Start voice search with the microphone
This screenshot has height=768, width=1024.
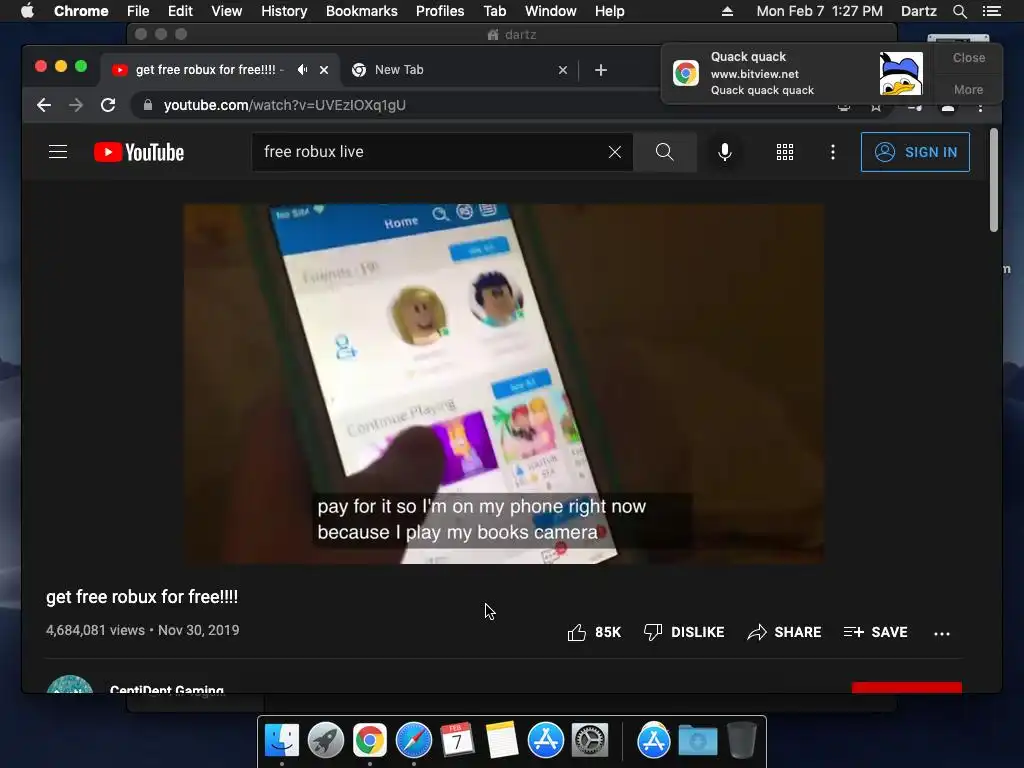coord(724,152)
